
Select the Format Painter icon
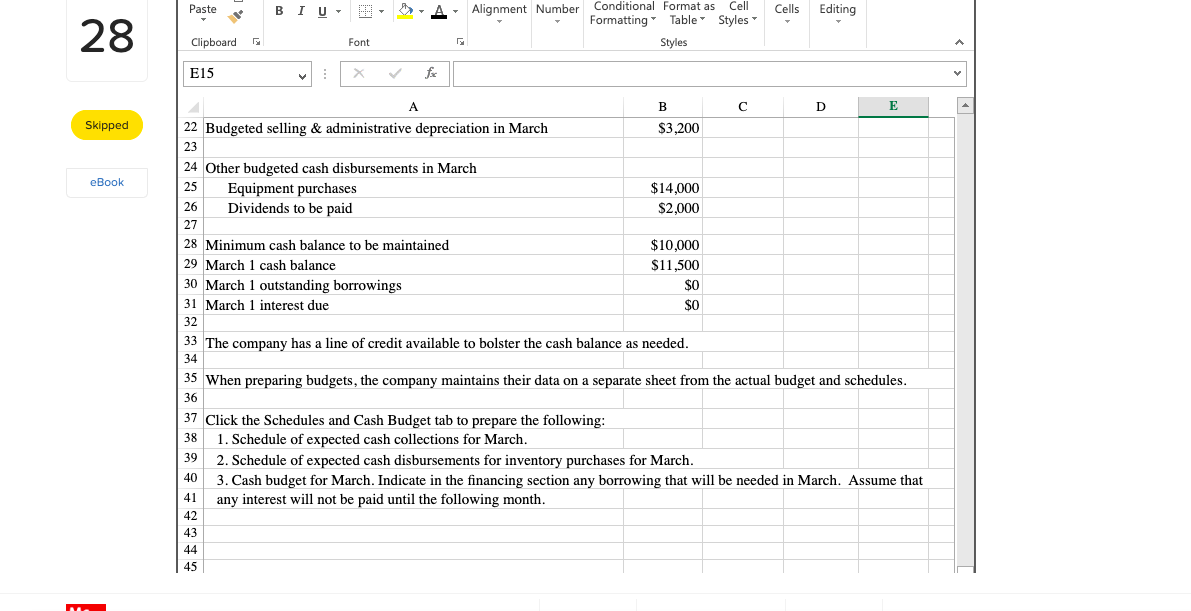point(232,14)
